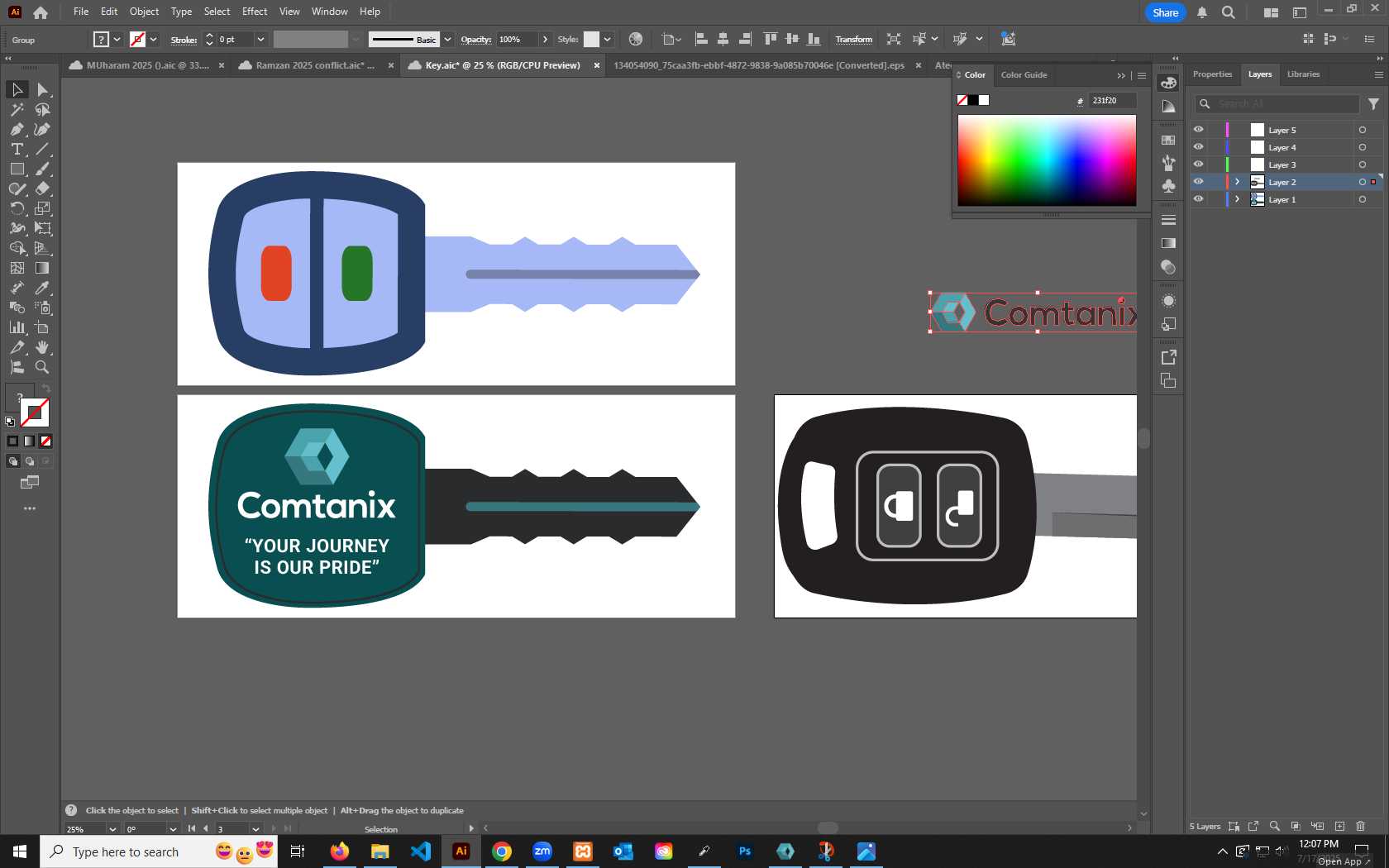Open the Symbols panel icon
The height and width of the screenshot is (868, 1389).
click(x=1168, y=186)
